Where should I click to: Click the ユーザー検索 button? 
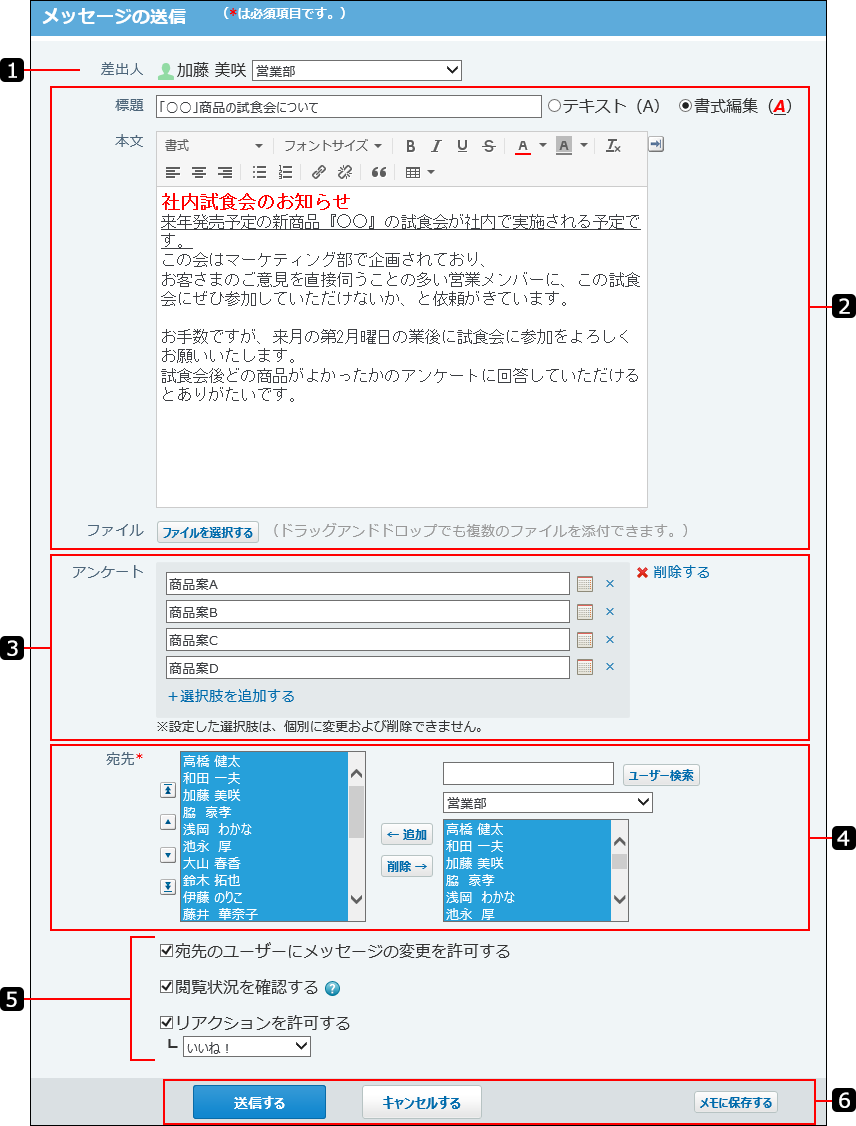click(x=661, y=775)
